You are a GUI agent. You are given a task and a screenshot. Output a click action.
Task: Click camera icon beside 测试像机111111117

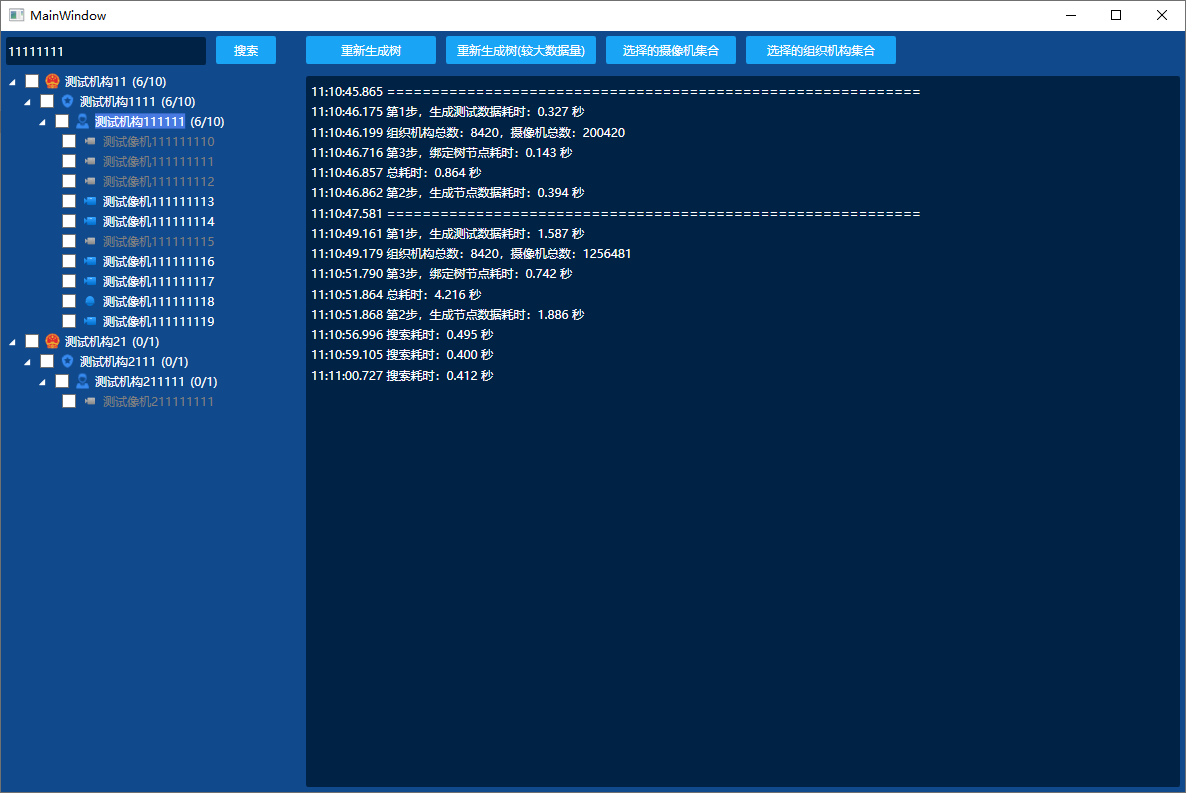point(90,281)
